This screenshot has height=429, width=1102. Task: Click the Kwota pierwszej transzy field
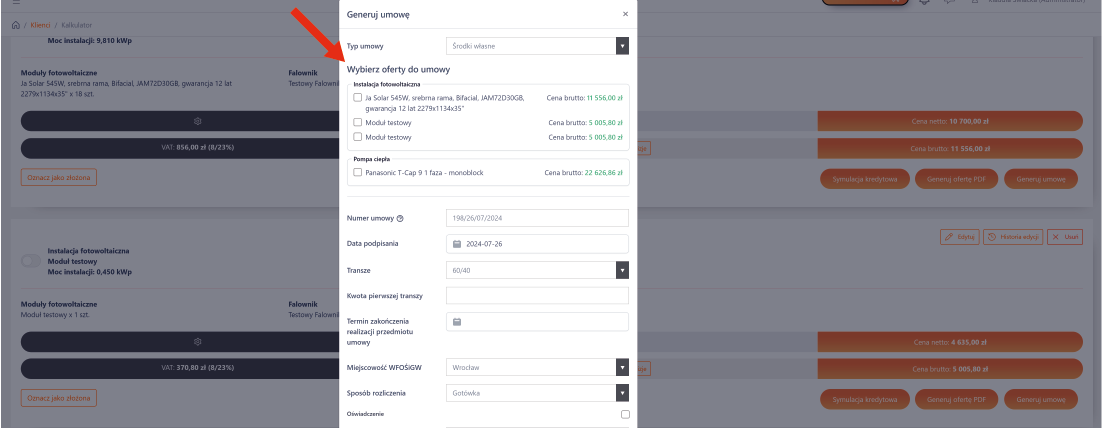point(536,296)
